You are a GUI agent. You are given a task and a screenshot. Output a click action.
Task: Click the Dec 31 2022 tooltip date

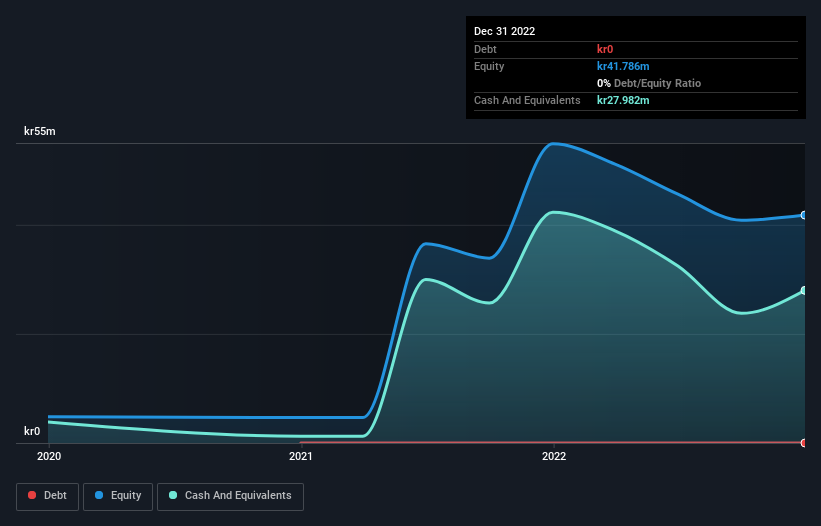click(x=504, y=31)
